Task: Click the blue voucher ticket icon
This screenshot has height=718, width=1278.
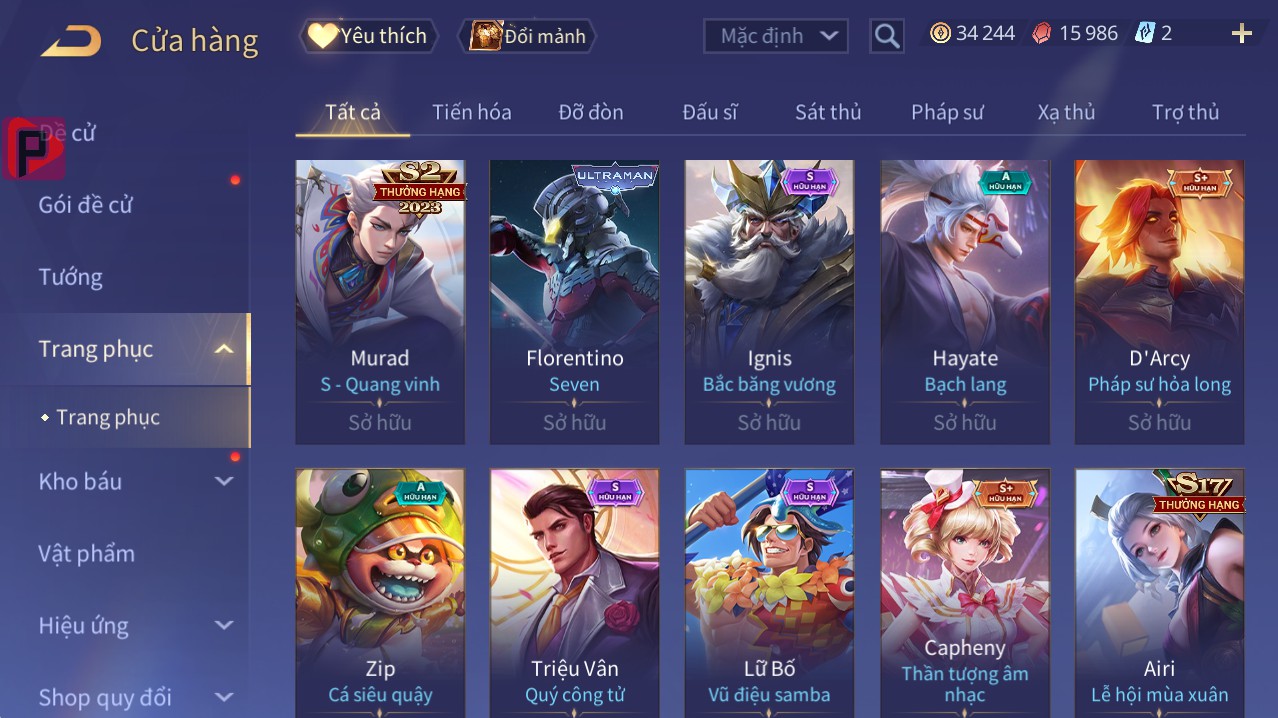Action: point(1144,33)
